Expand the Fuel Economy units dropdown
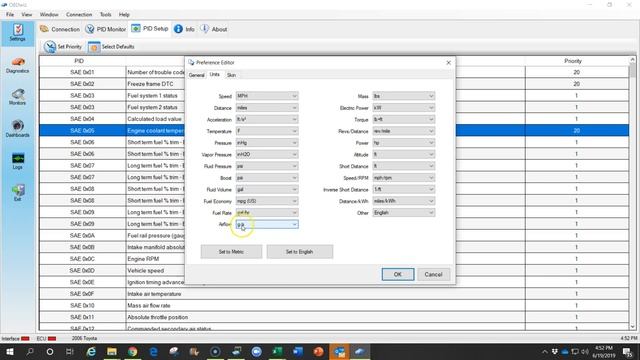The height and width of the screenshot is (360, 640). tap(267, 201)
